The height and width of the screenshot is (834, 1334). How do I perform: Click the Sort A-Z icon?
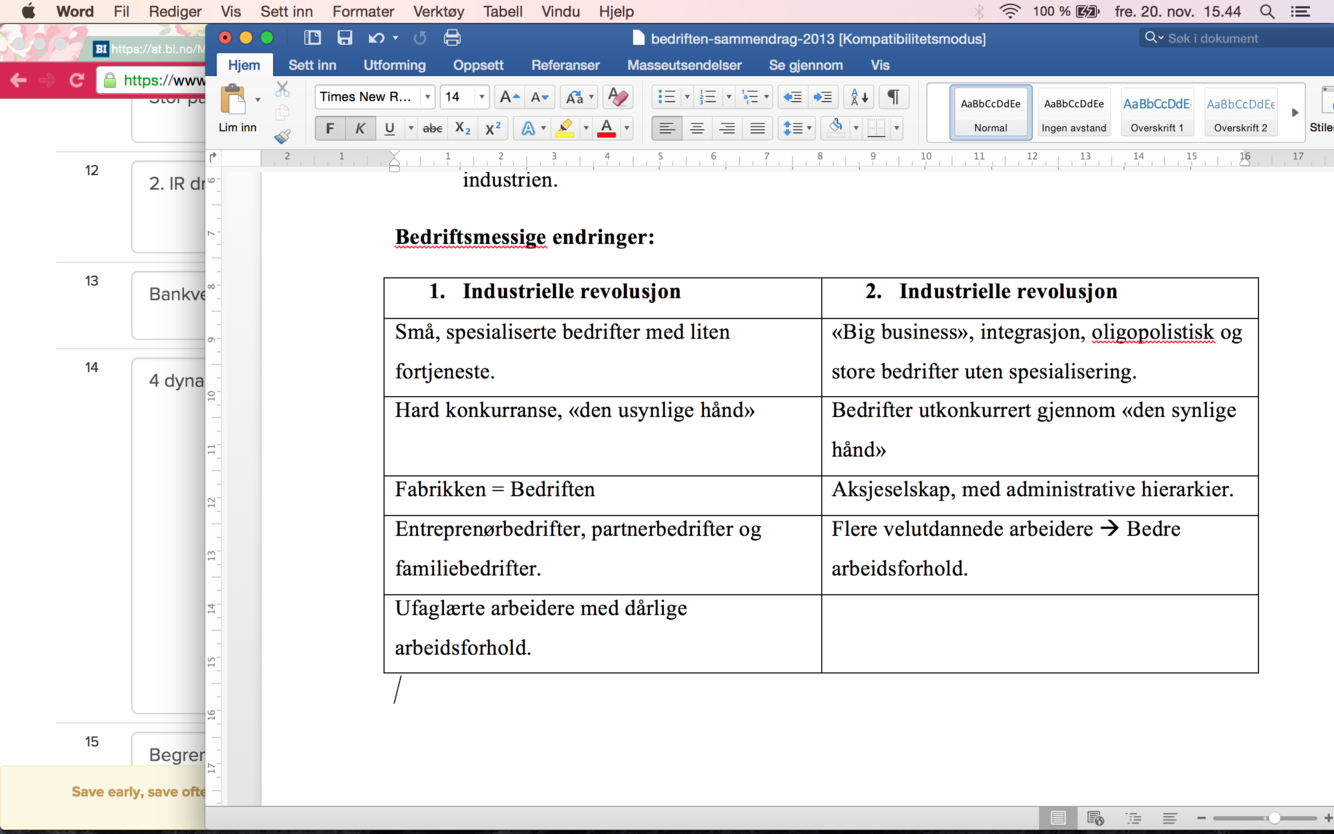(x=858, y=97)
